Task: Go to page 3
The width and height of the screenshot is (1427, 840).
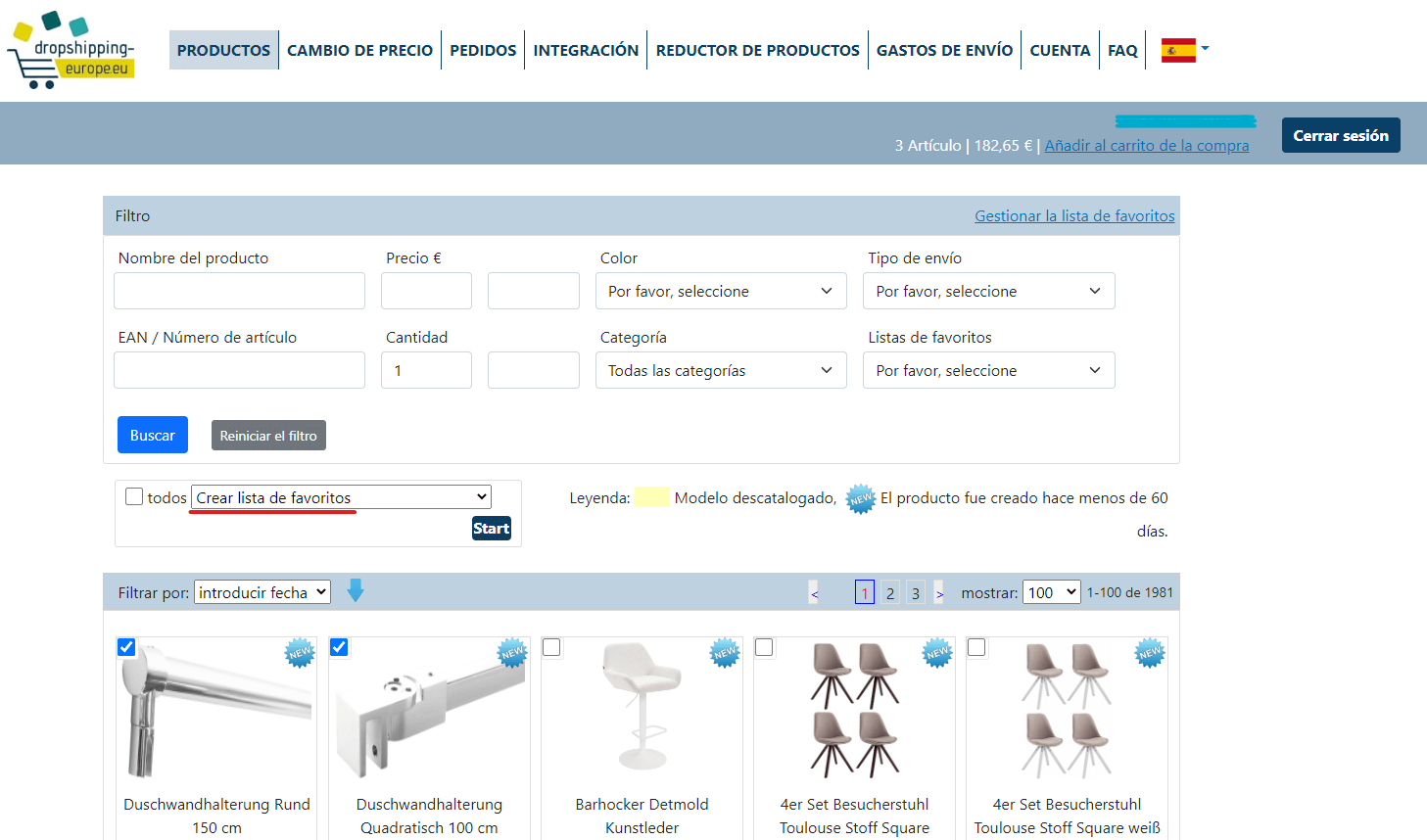Action: [x=916, y=592]
